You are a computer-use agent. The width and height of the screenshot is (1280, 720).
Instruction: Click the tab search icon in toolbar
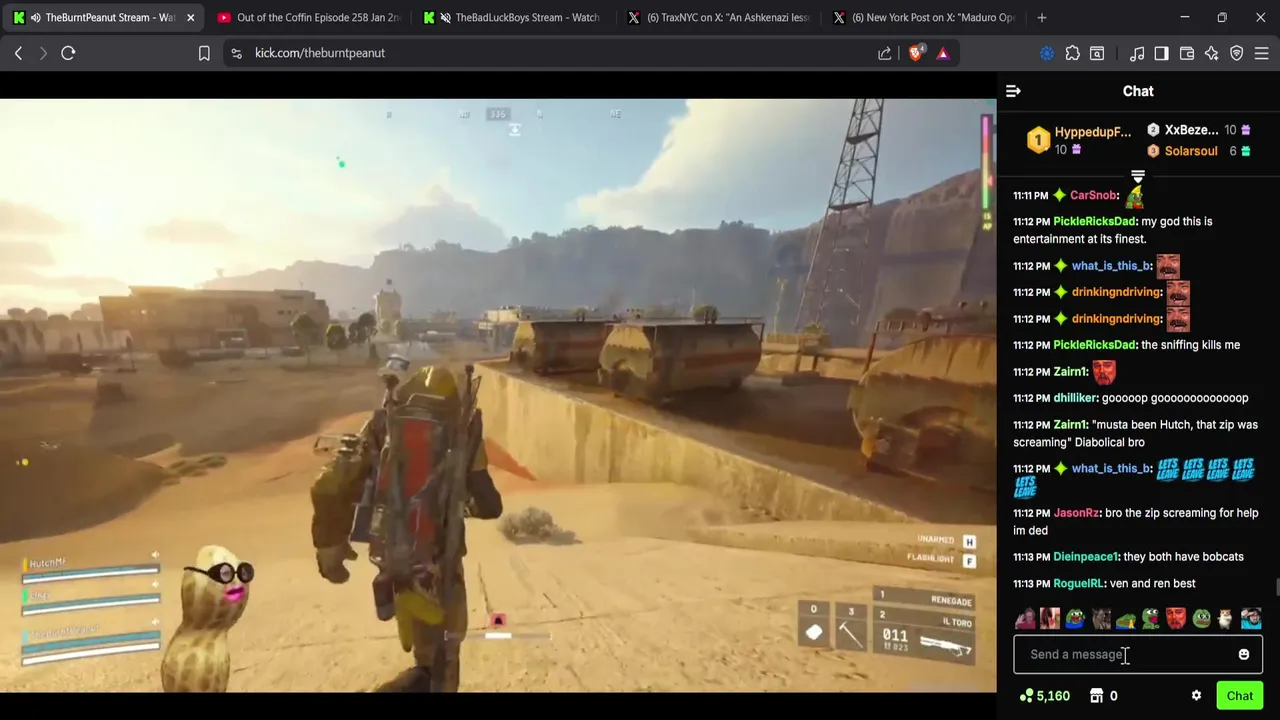click(x=1097, y=53)
